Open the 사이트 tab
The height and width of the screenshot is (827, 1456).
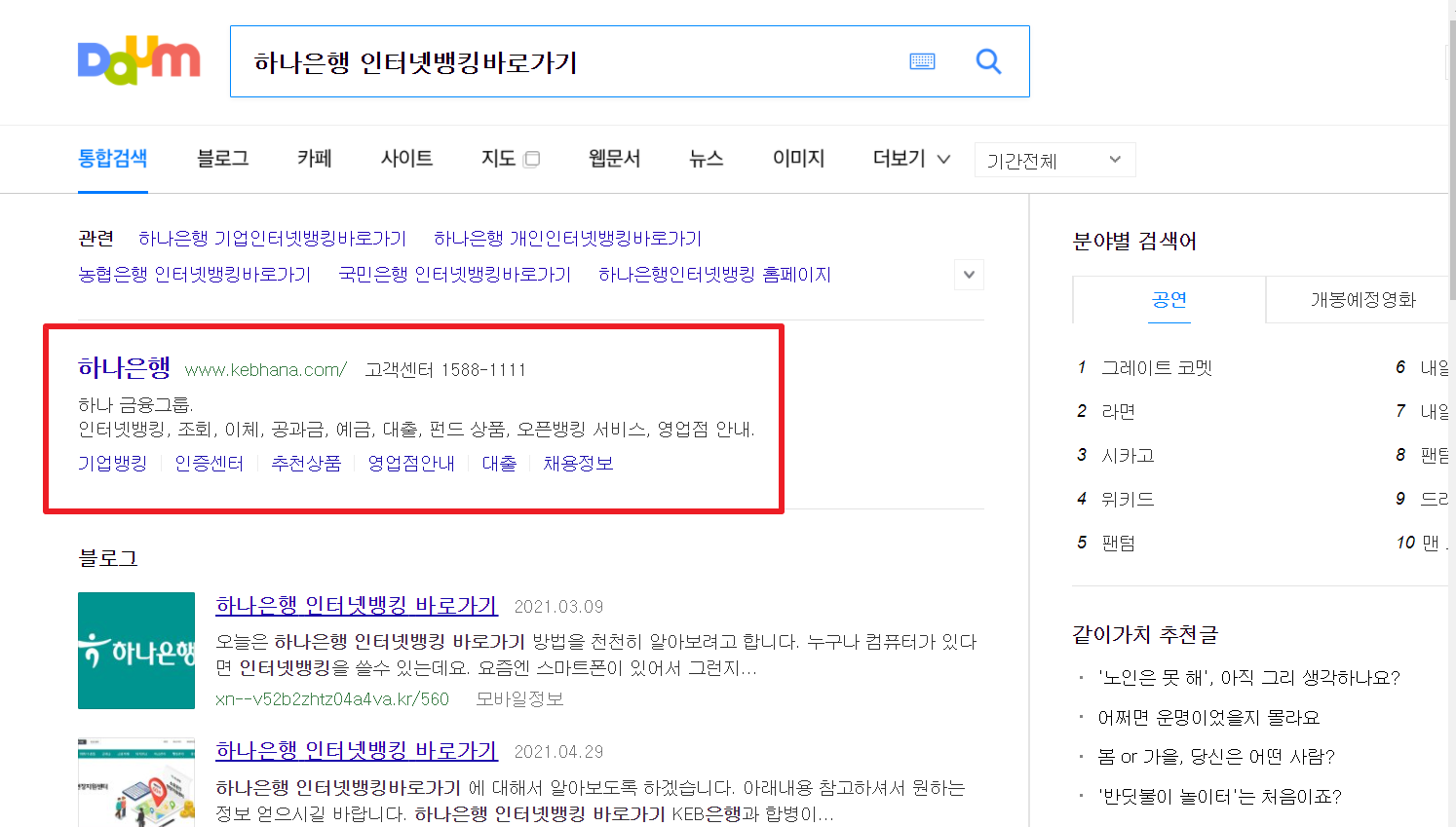pyautogui.click(x=407, y=158)
